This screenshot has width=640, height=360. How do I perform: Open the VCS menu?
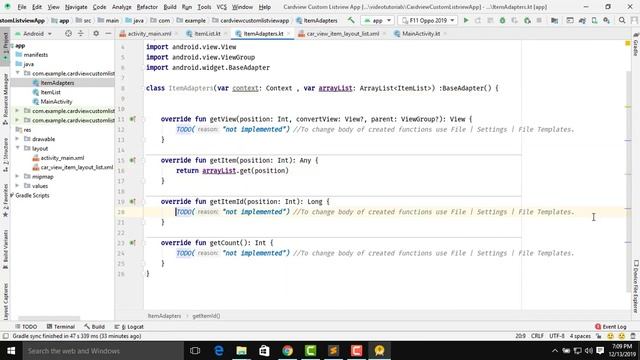[221, 7]
